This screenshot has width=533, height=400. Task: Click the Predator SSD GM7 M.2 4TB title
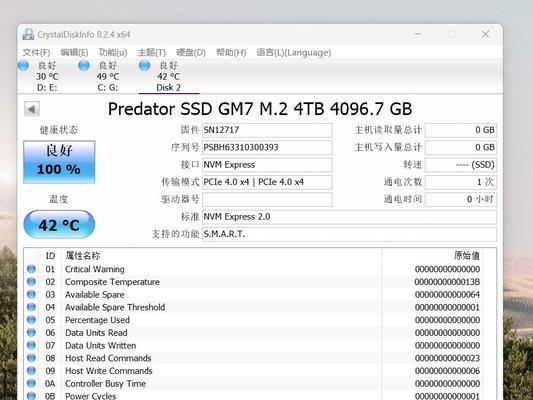coord(260,109)
